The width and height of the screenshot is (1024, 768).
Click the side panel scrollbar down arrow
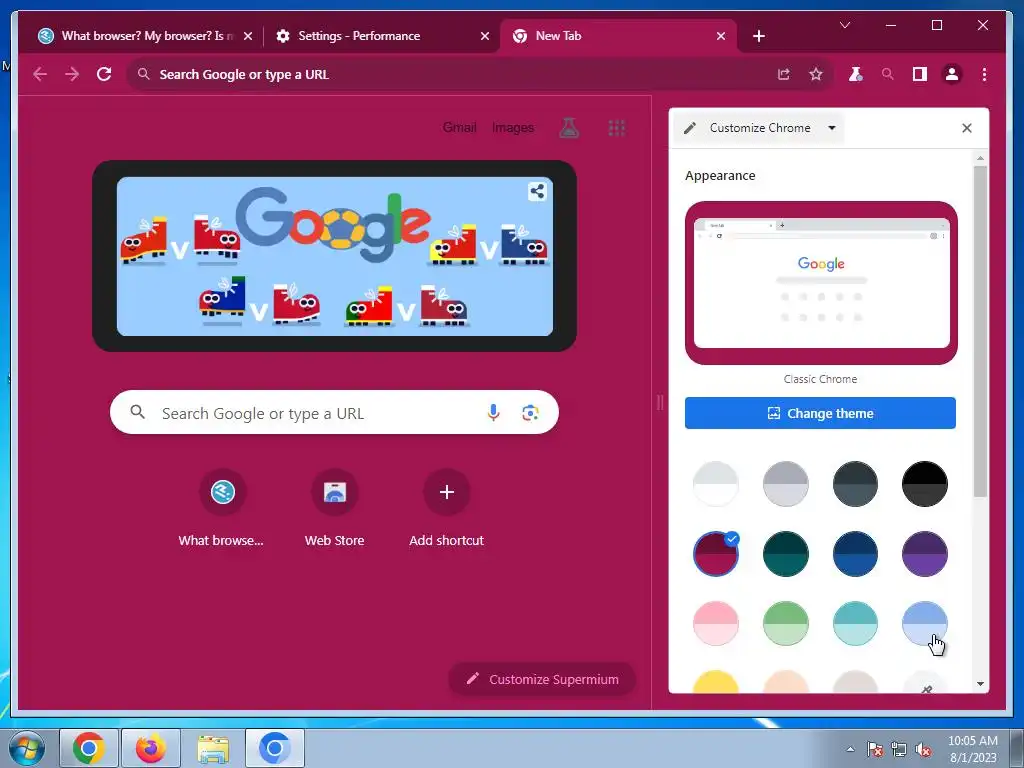pos(980,684)
